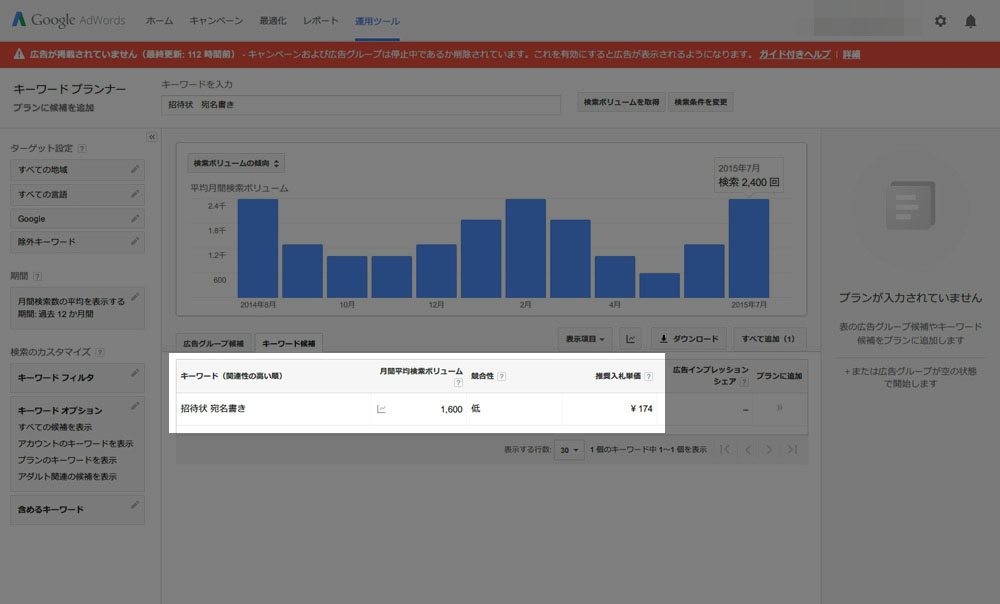Select アカウントのキーワードを表示 option
The image size is (1000, 604).
click(x=75, y=443)
